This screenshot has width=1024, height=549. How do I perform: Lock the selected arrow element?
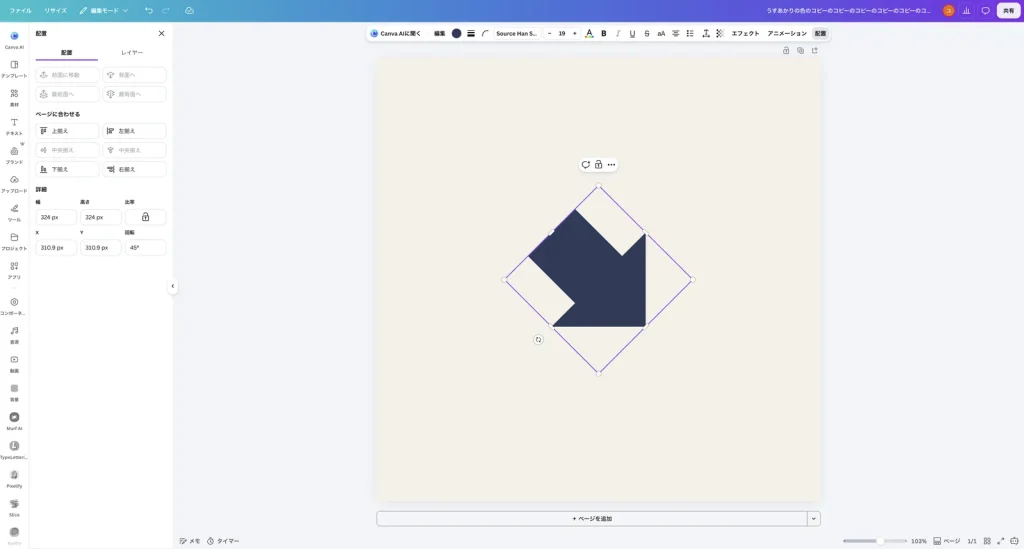point(598,165)
